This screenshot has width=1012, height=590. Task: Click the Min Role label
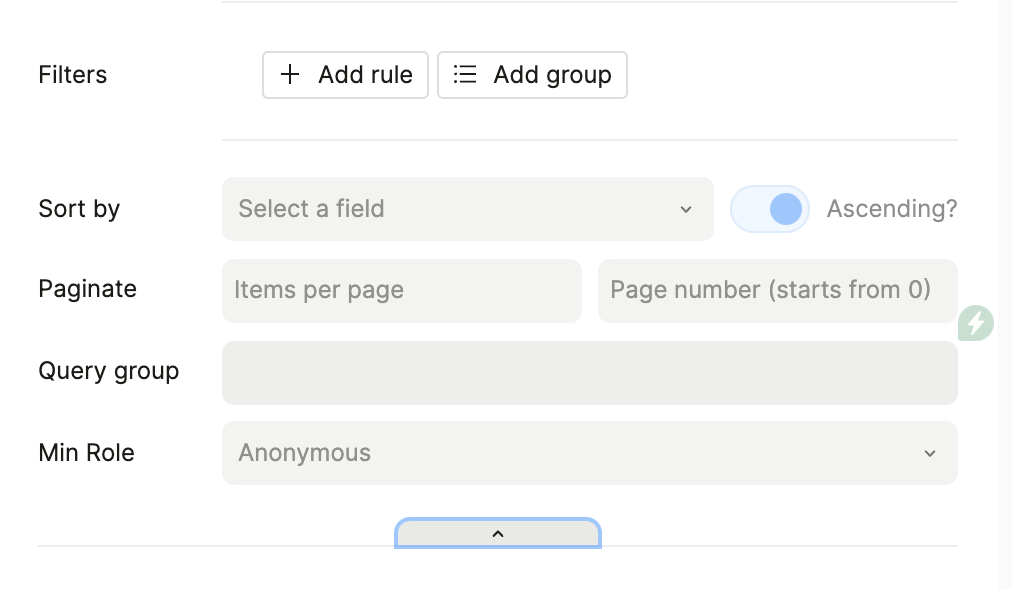(x=86, y=453)
